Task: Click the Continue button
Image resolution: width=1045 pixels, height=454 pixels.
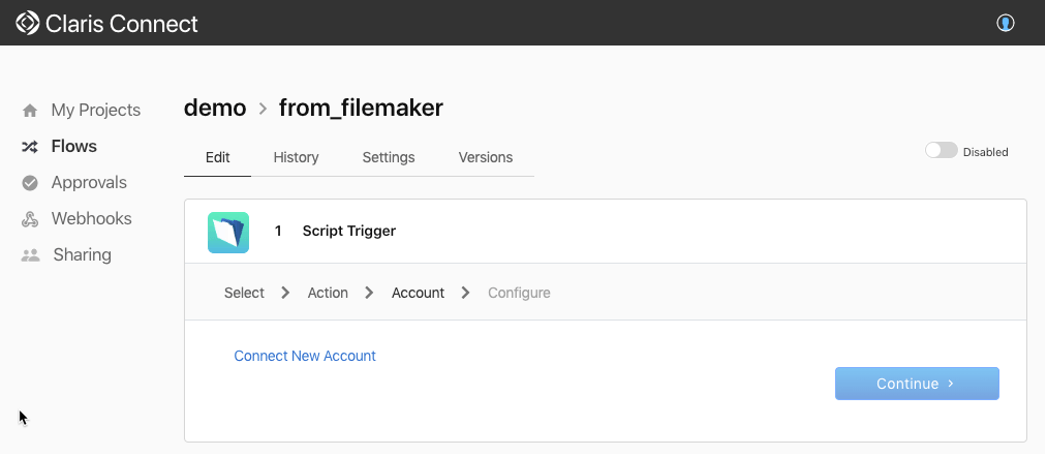Action: [917, 383]
